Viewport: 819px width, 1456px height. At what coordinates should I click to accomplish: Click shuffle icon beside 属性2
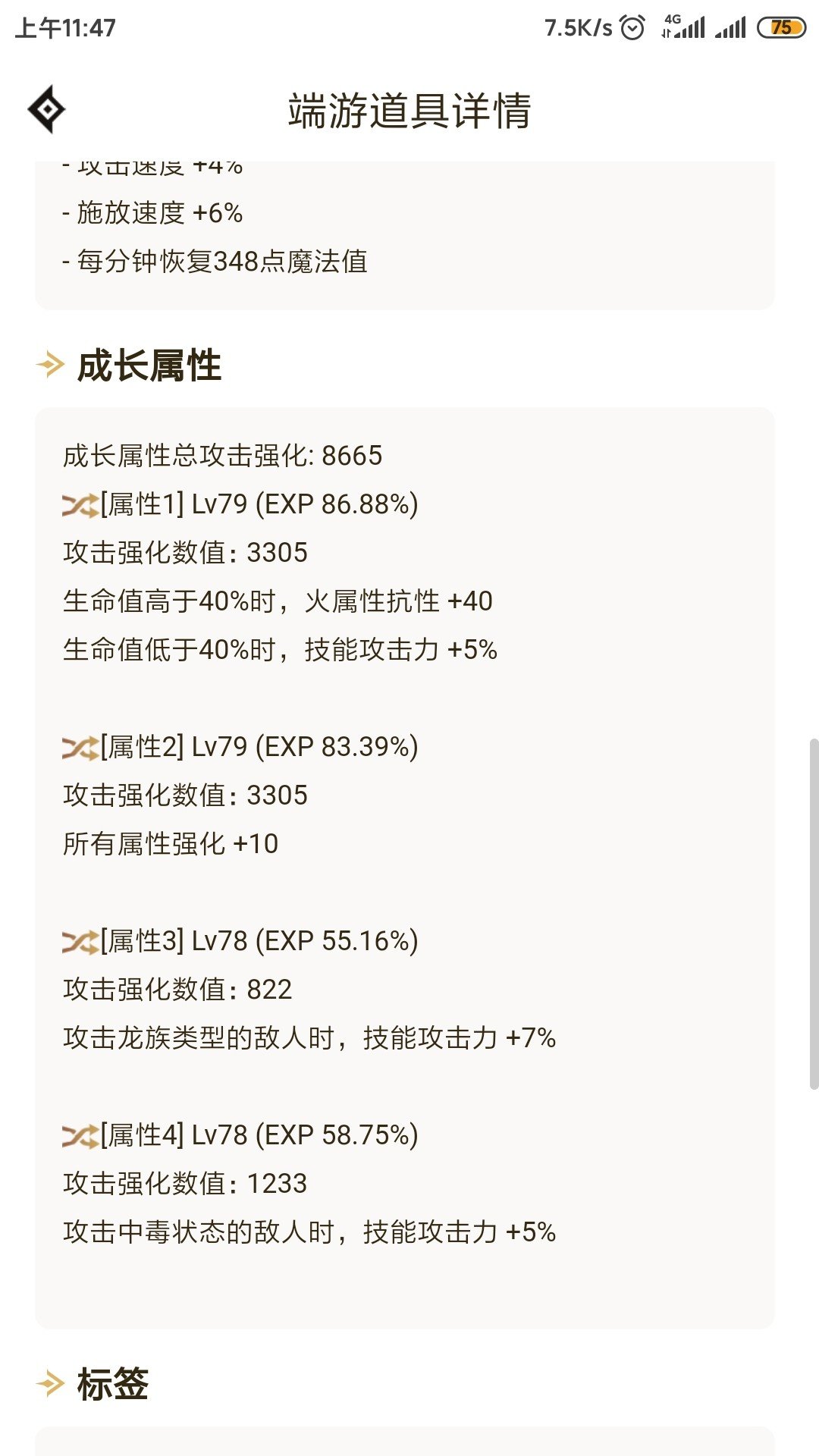(x=80, y=748)
